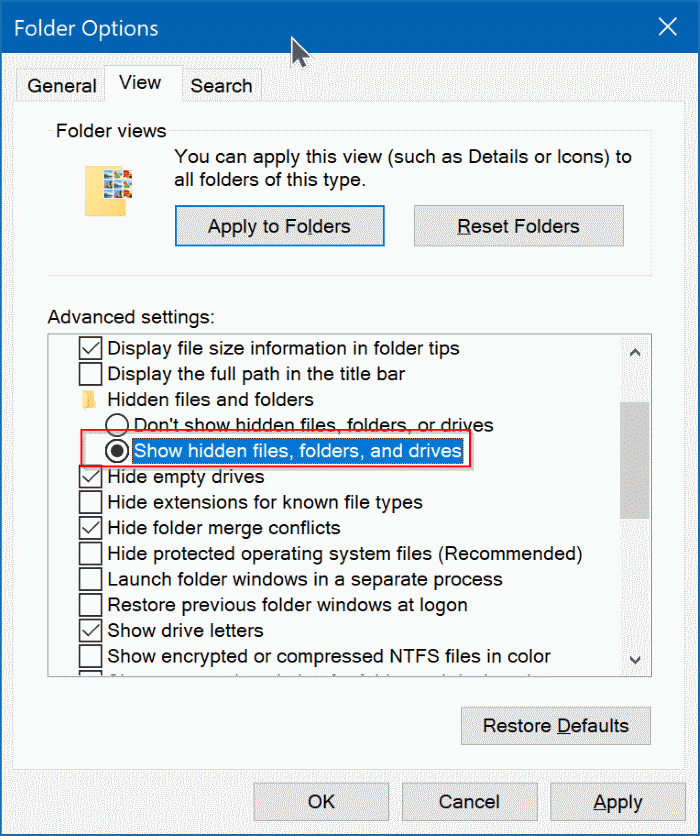Select the View tab
Screen dimensions: 700x836
tap(141, 83)
